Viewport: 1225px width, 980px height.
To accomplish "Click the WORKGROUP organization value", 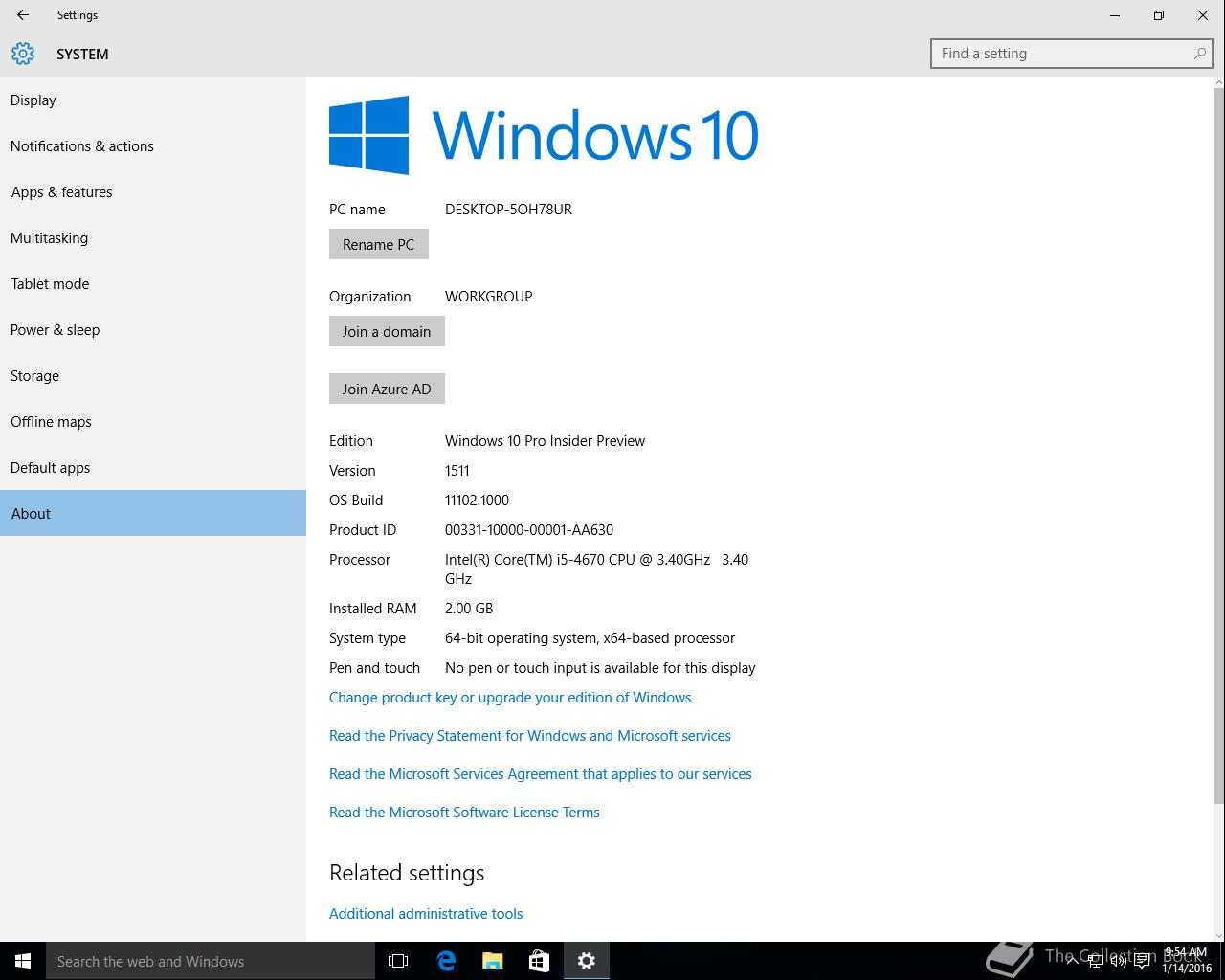I will [488, 297].
